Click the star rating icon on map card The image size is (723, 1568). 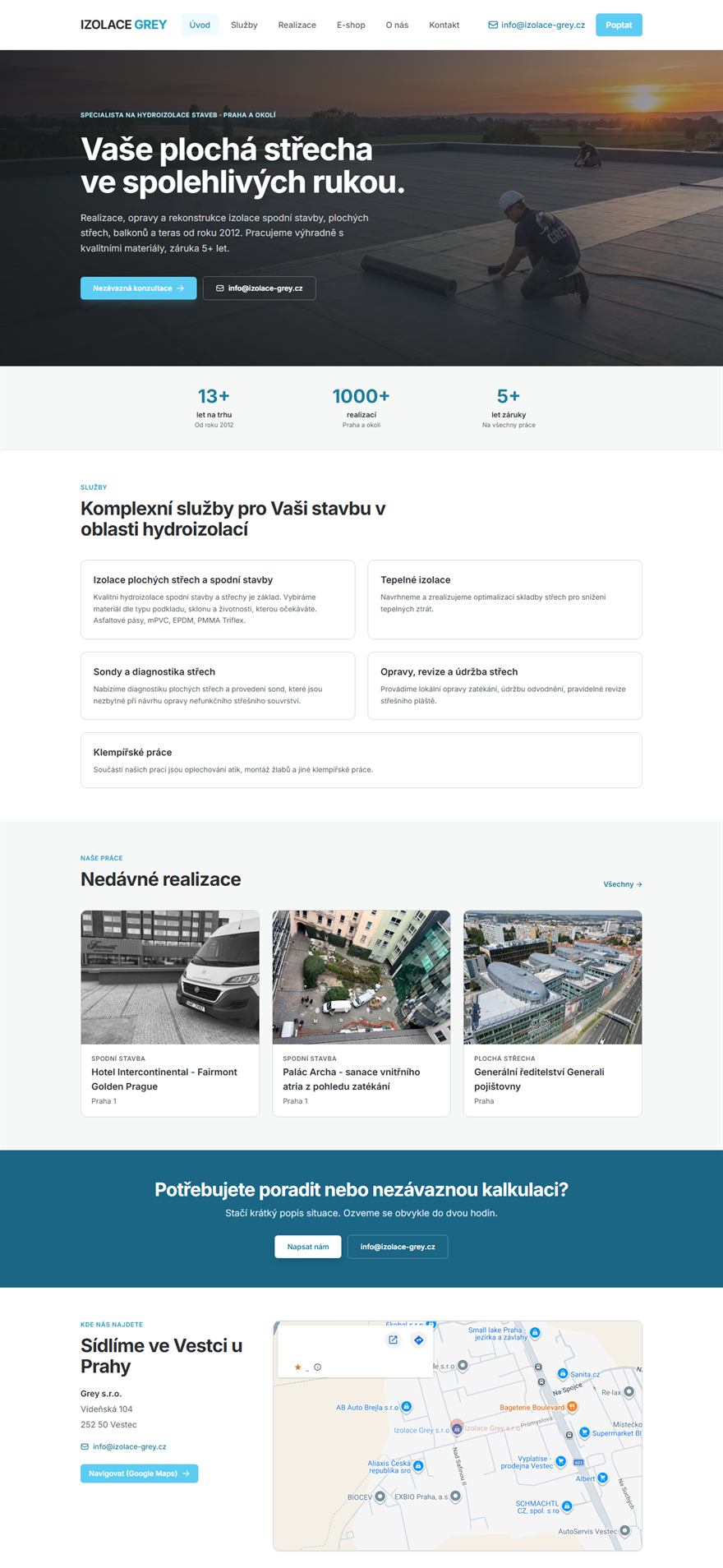click(297, 1367)
